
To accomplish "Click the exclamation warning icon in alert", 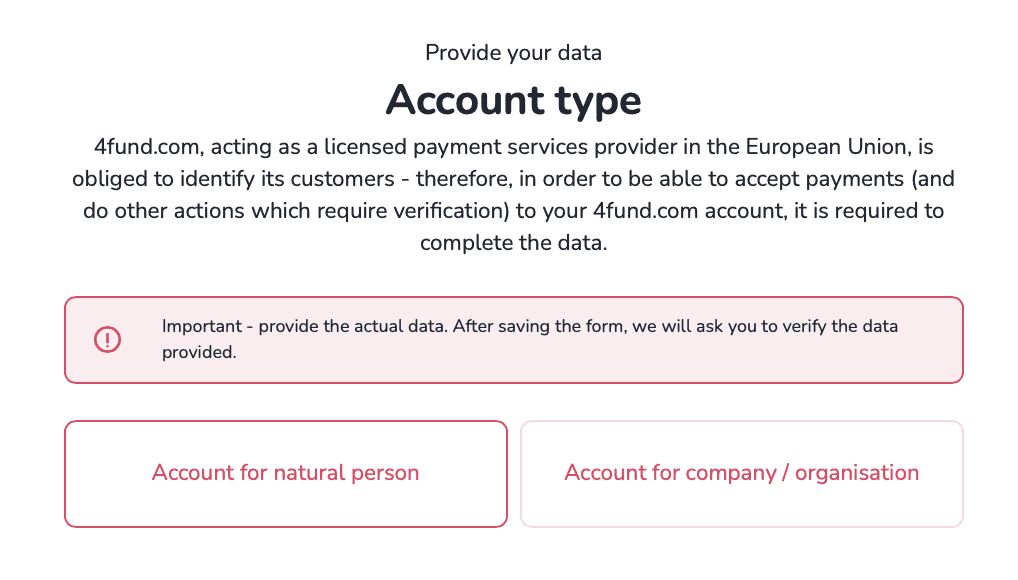I will pos(107,340).
